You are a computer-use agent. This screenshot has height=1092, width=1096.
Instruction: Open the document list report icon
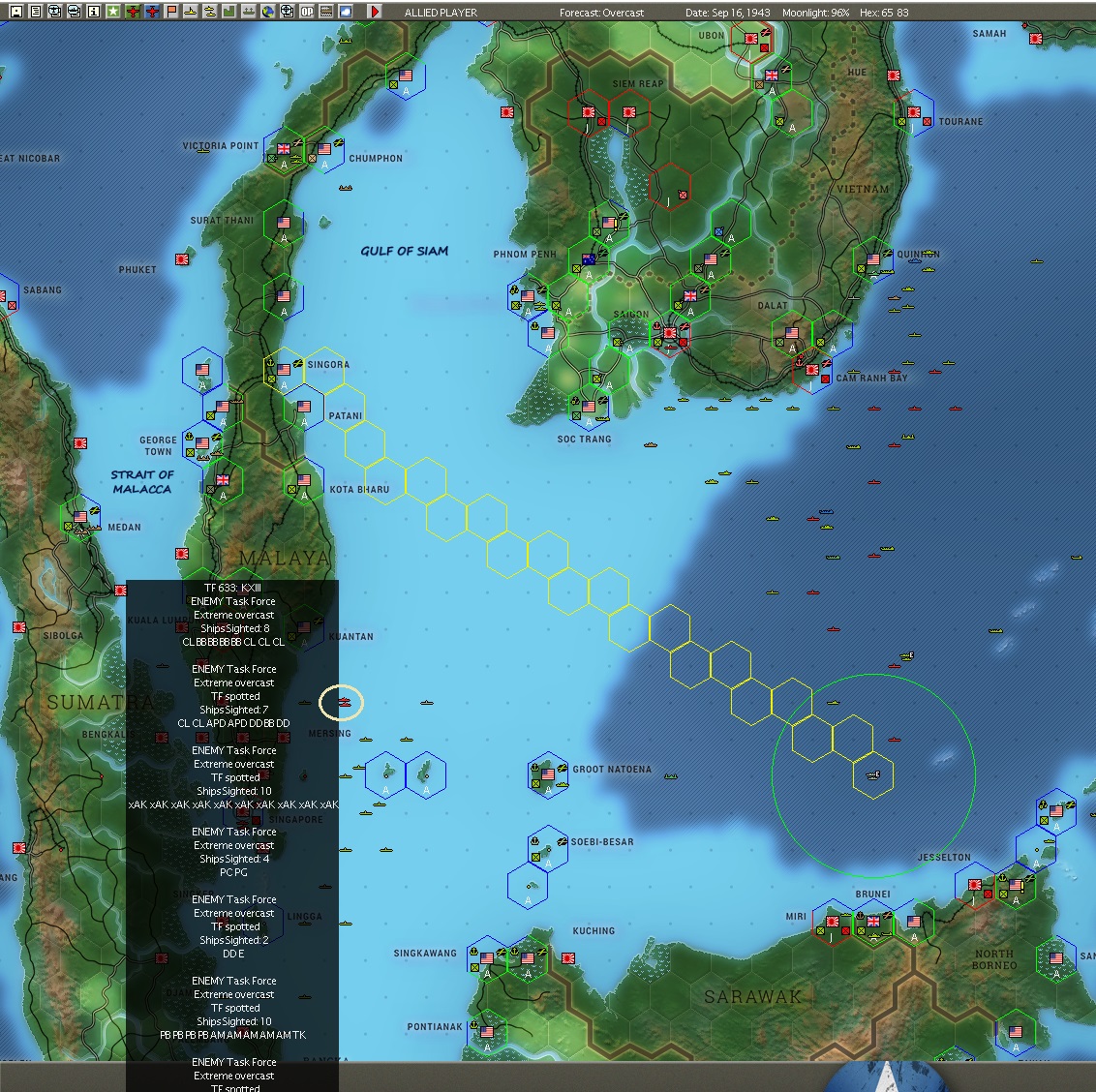pyautogui.click(x=36, y=12)
